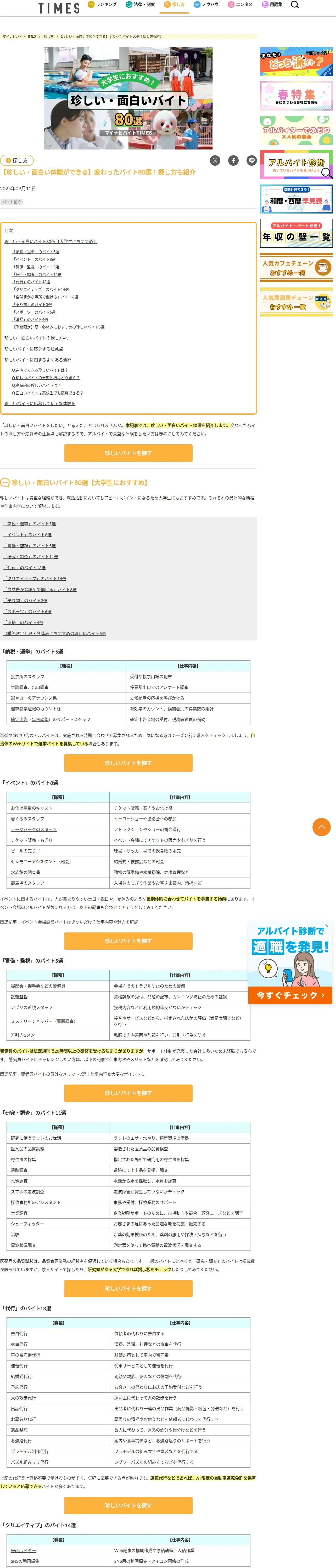
Task: Open the 年収の壁一覧 sidebar banner
Action: pyautogui.click(x=296, y=233)
